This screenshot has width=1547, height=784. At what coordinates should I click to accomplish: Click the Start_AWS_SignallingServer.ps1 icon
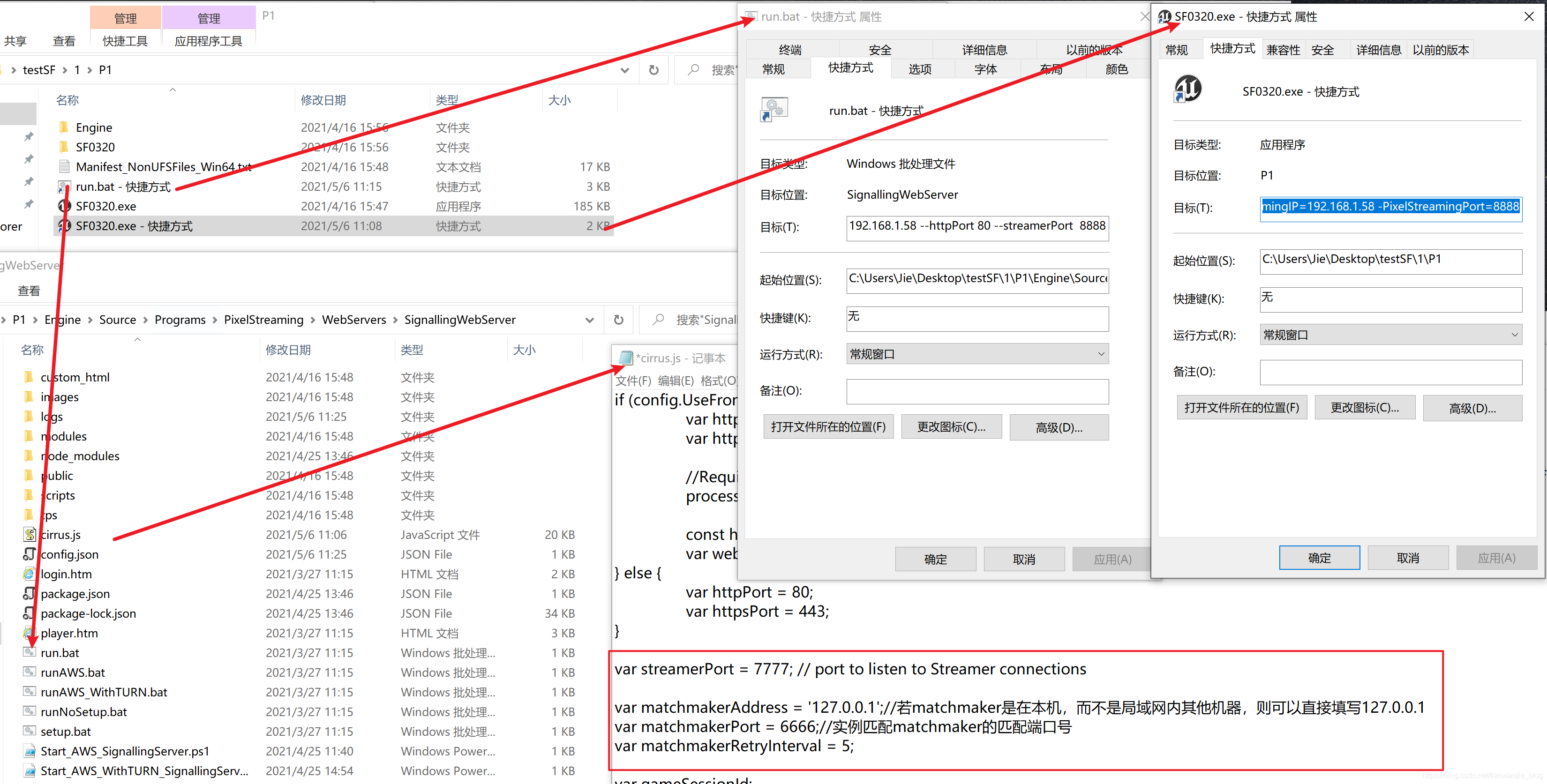click(x=29, y=751)
